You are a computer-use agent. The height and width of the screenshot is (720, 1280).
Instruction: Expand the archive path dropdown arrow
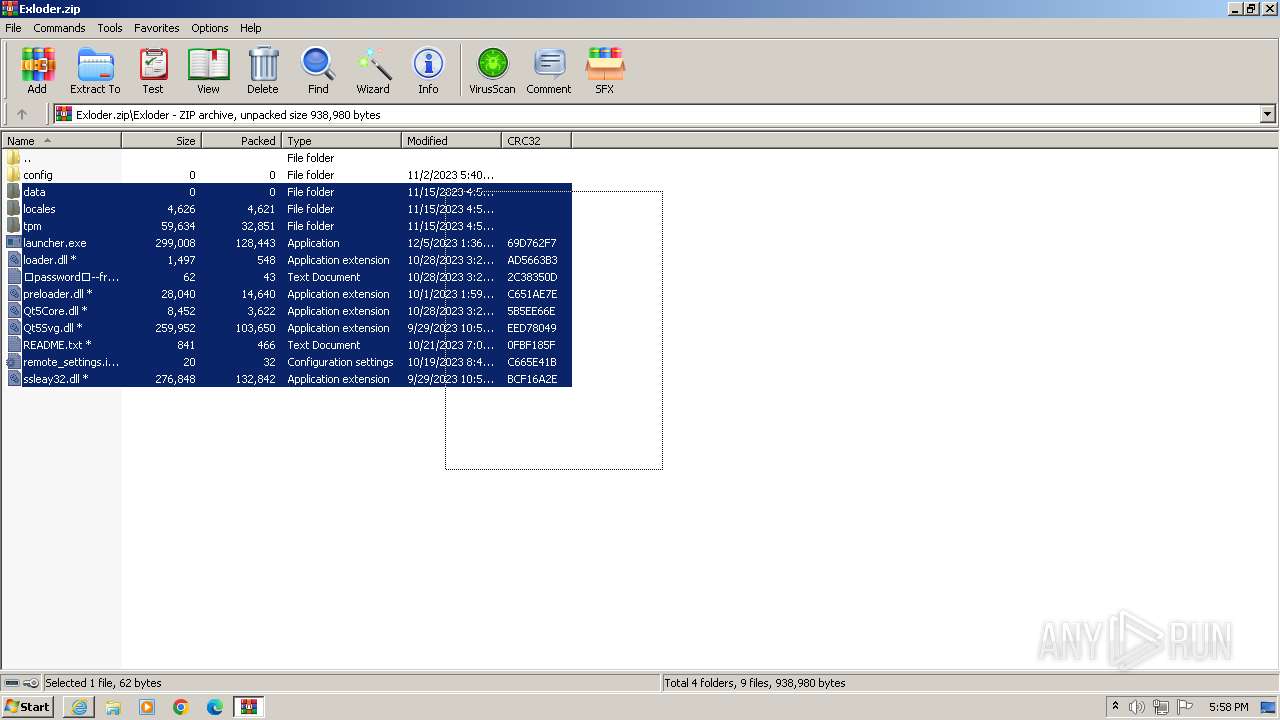point(1268,115)
